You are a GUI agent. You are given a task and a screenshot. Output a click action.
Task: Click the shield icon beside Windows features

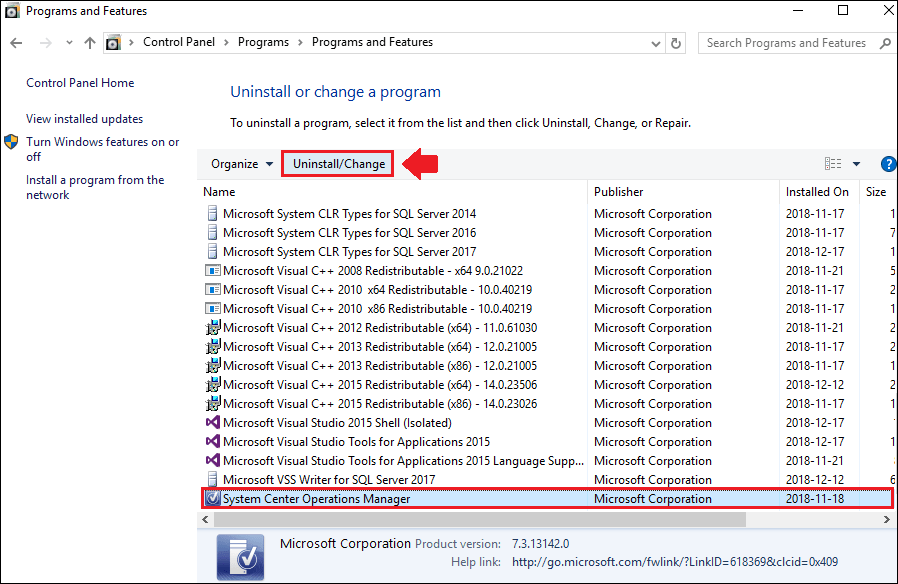tap(11, 142)
